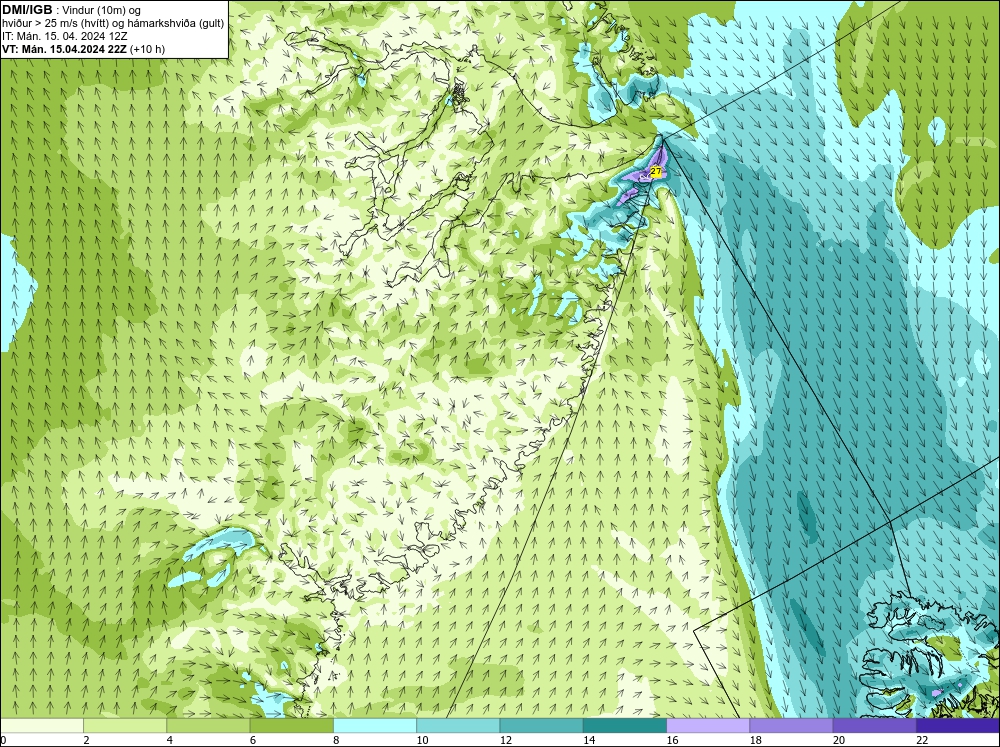Click the 2-4 m/s light green swatch
Viewport: 1000px width, 747px height.
pyautogui.click(x=125, y=726)
